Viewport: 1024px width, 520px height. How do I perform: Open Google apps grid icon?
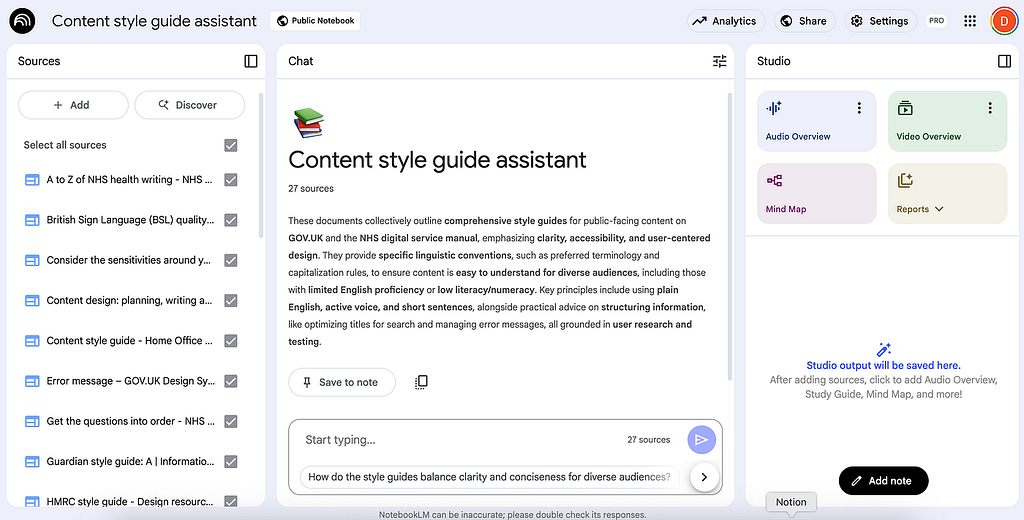pyautogui.click(x=970, y=21)
